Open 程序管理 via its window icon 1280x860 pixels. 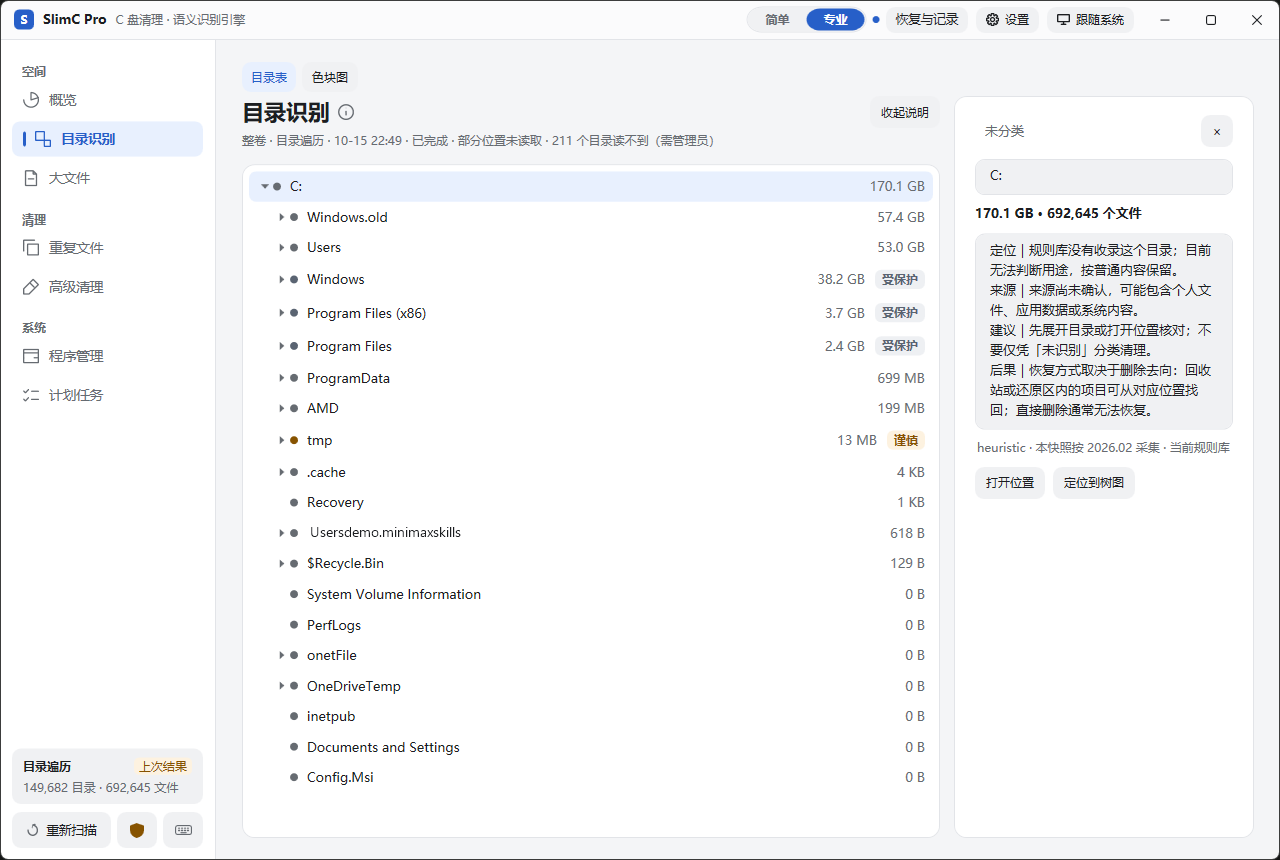pos(31,356)
